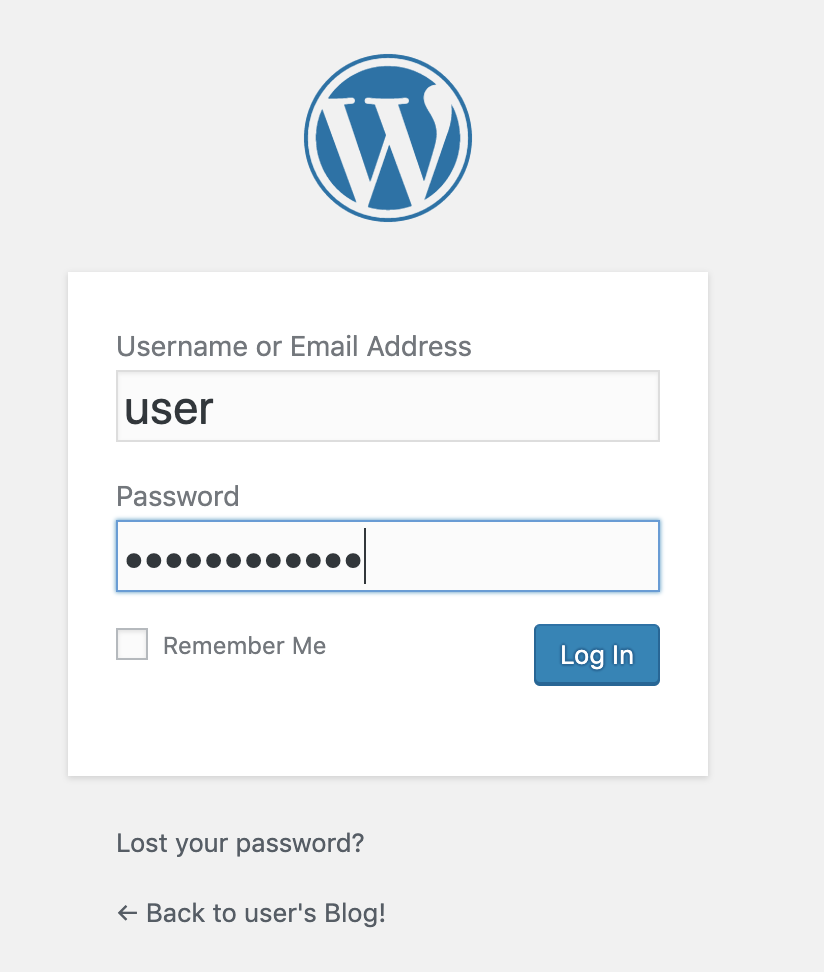Viewport: 824px width, 972px height.
Task: Tick the Remember Me checkbox
Action: [x=132, y=645]
